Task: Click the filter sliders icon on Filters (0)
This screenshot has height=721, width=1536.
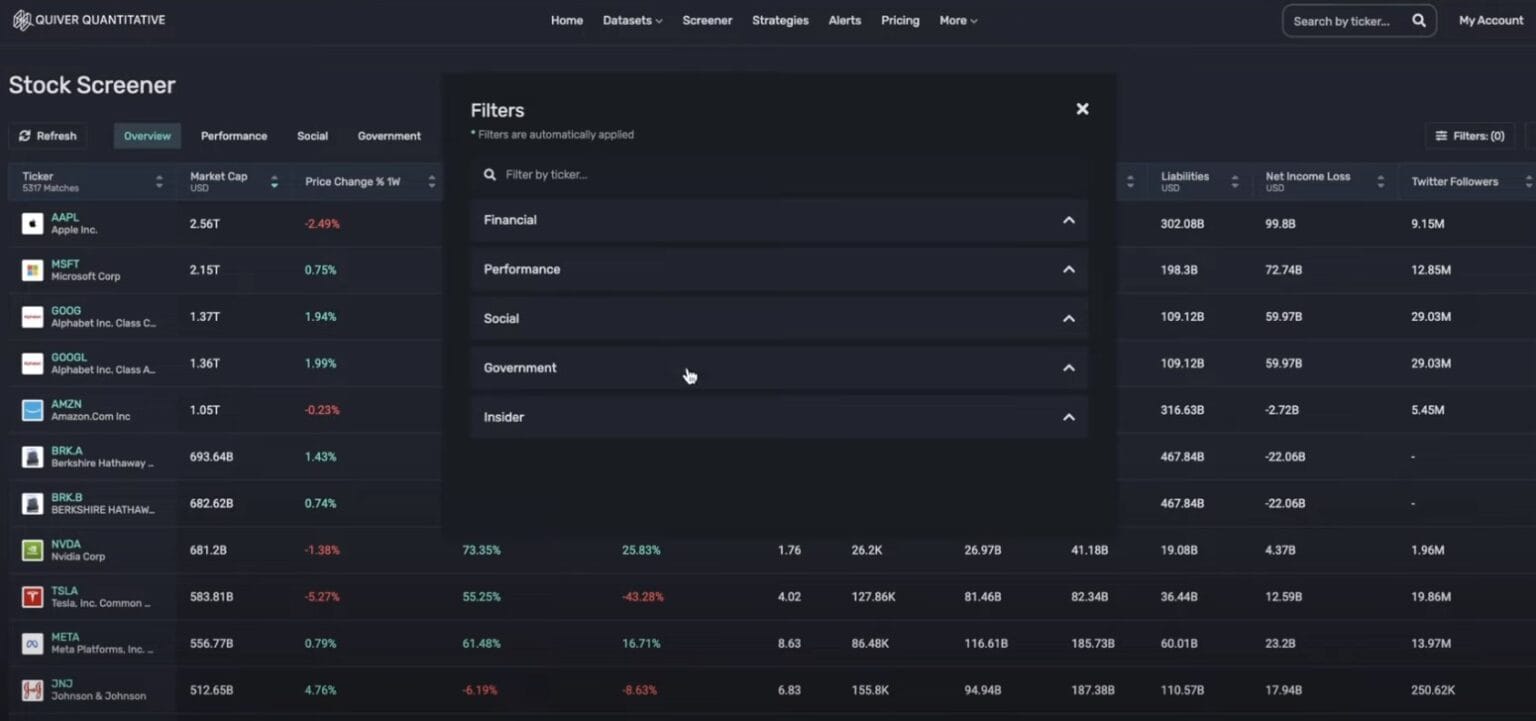Action: (1440, 135)
